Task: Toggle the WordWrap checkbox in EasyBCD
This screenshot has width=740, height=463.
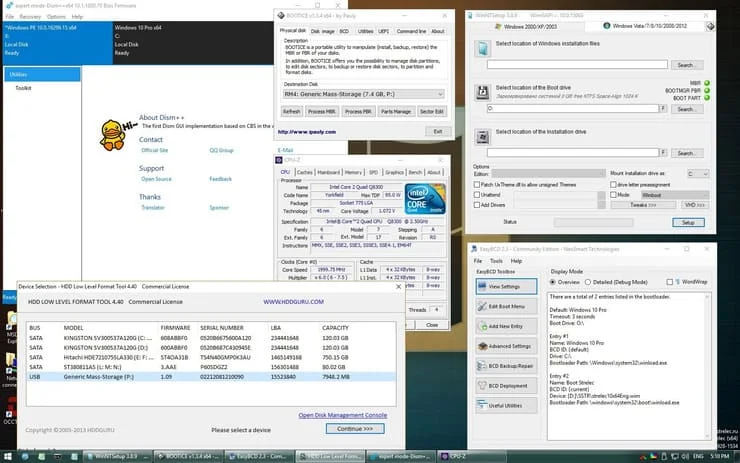Action: [669, 282]
